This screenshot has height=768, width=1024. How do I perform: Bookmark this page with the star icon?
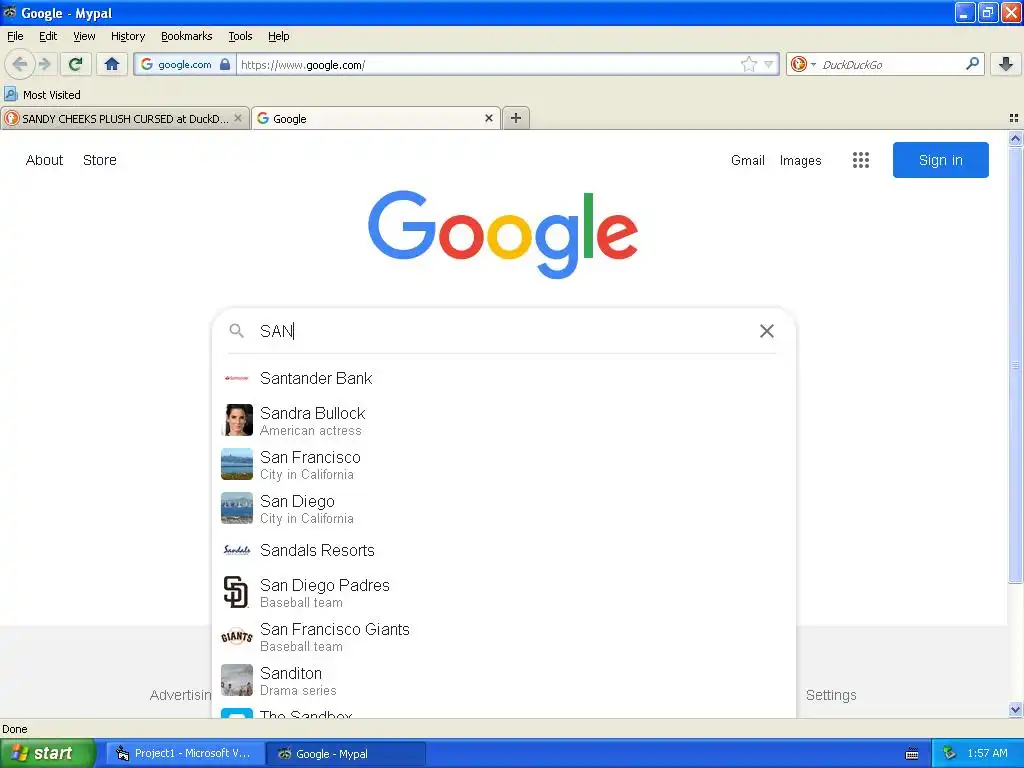[748, 64]
